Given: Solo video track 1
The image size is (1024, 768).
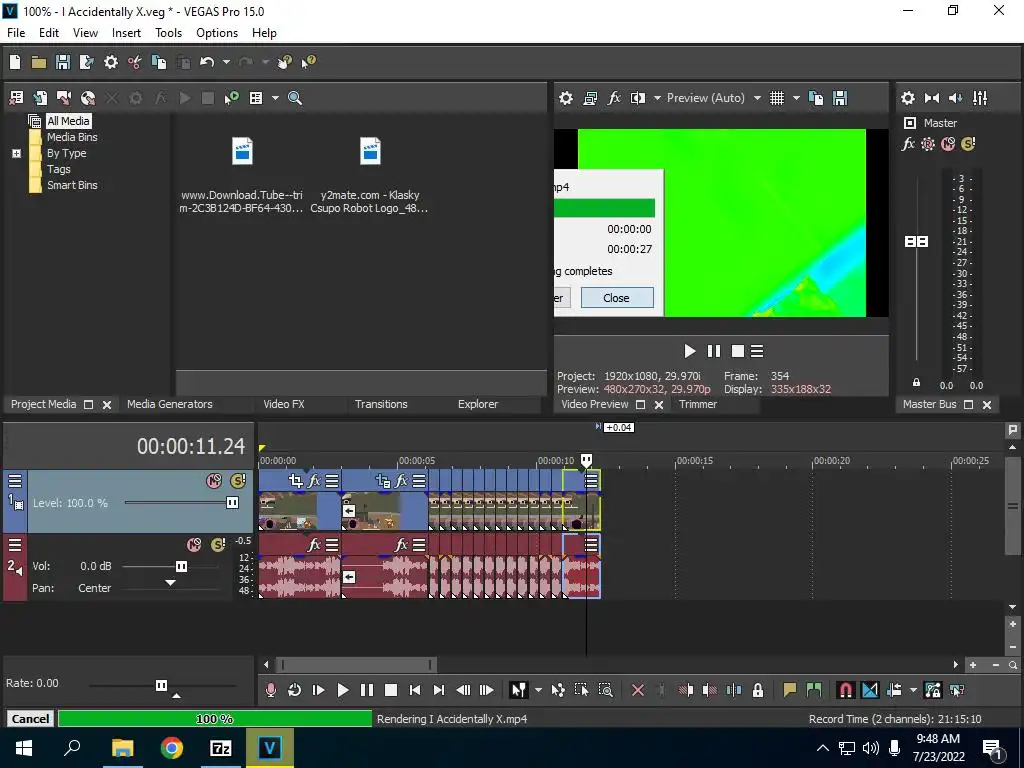Looking at the screenshot, I should tap(238, 481).
